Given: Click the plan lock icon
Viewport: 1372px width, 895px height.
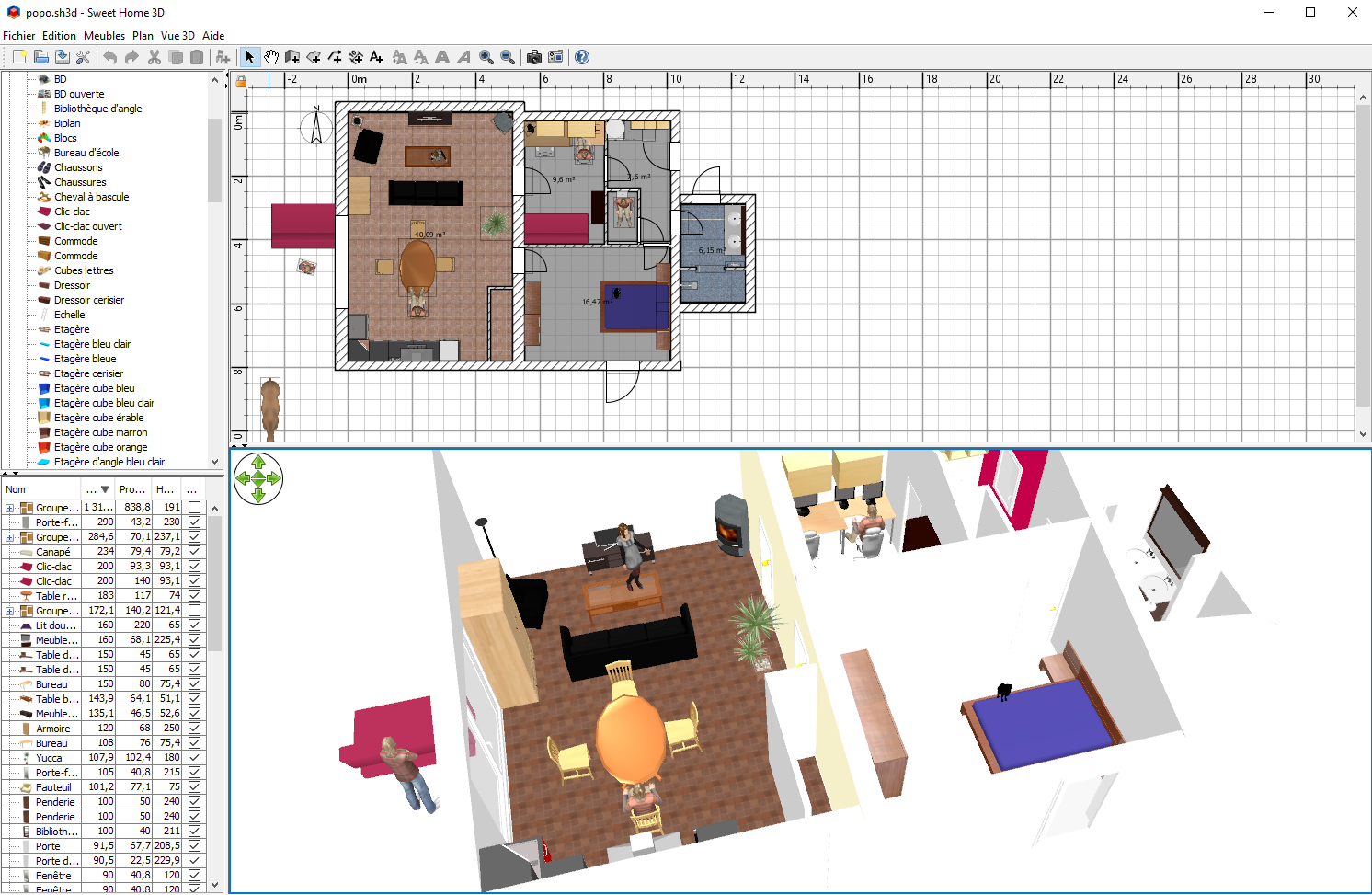Looking at the screenshot, I should (241, 81).
